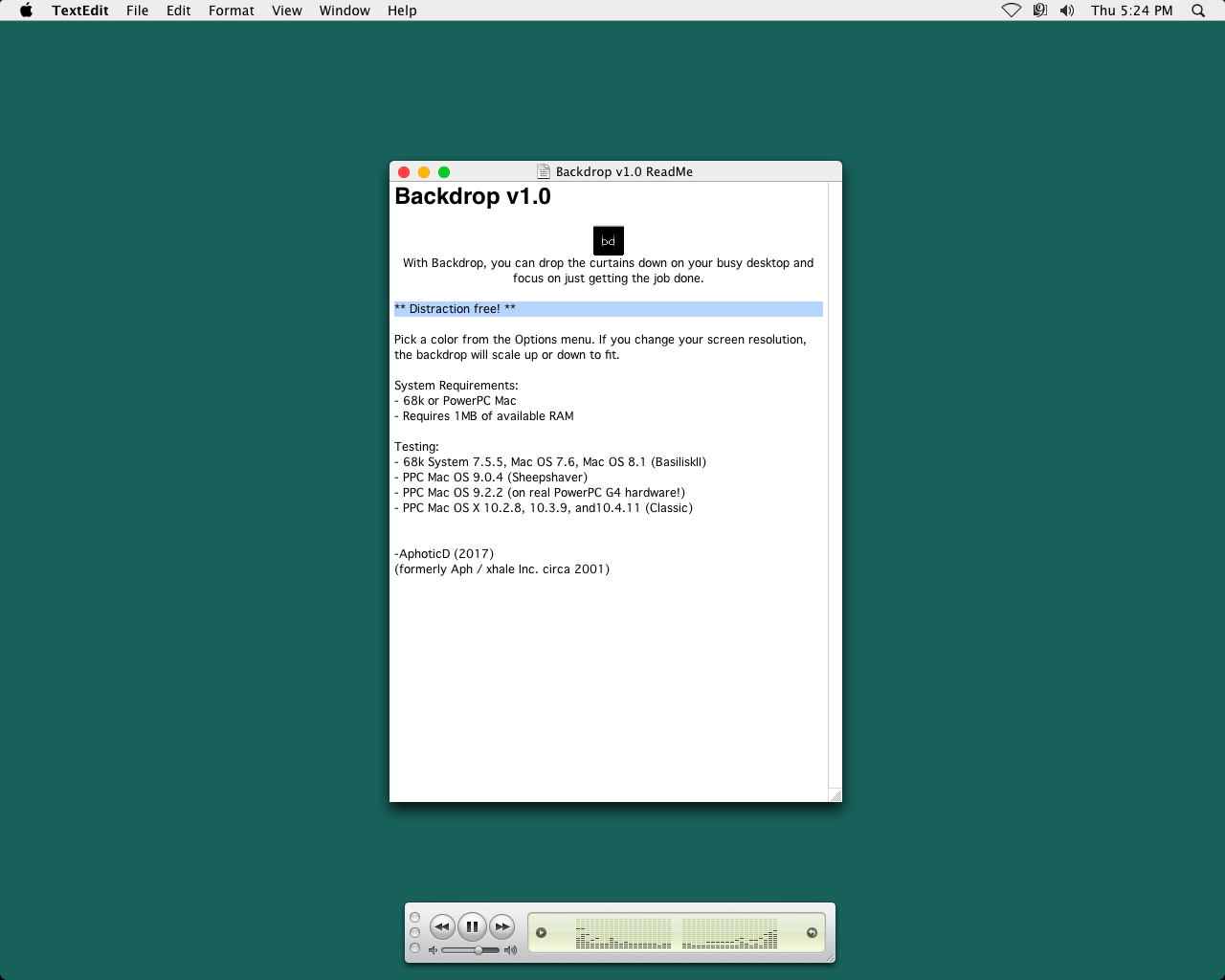Click the mini player's resize grip corner
The width and height of the screenshot is (1225, 980).
(x=830, y=956)
